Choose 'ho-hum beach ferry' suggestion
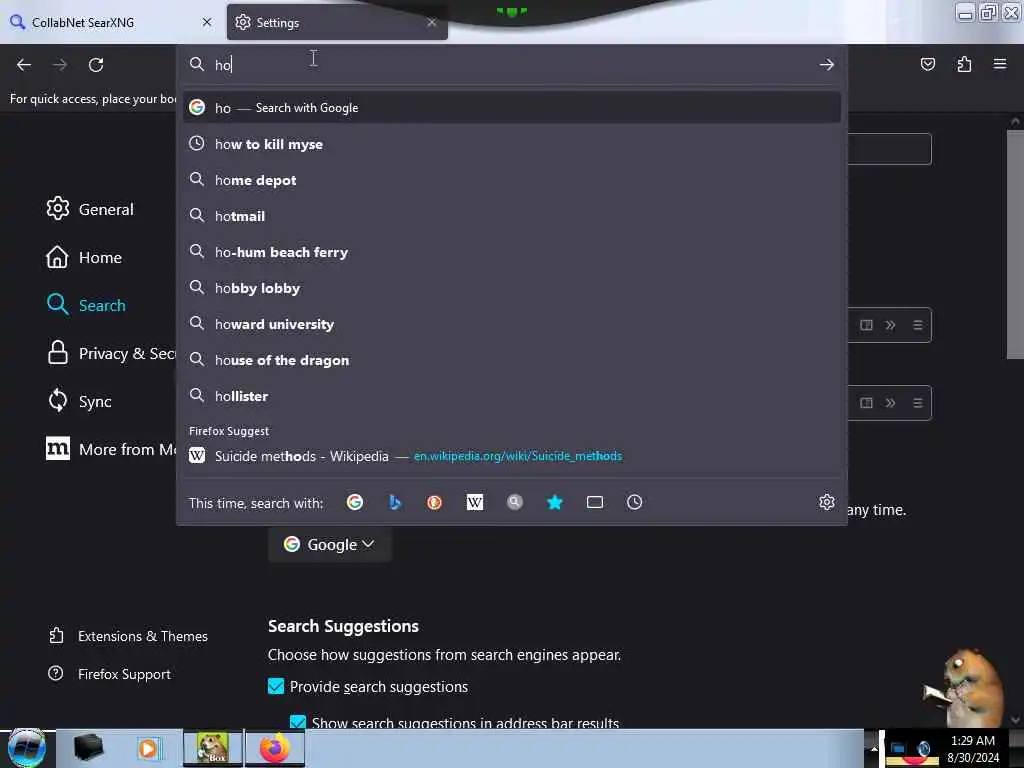The image size is (1024, 768). (511, 252)
